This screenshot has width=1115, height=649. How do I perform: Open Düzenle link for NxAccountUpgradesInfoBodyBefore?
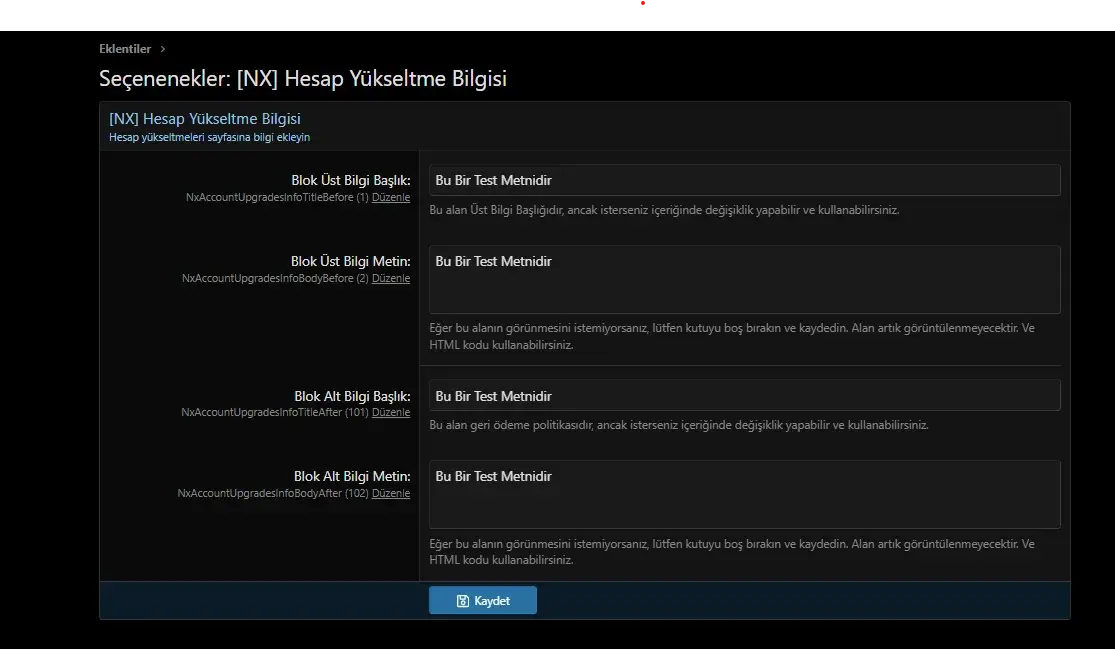pyautogui.click(x=391, y=279)
